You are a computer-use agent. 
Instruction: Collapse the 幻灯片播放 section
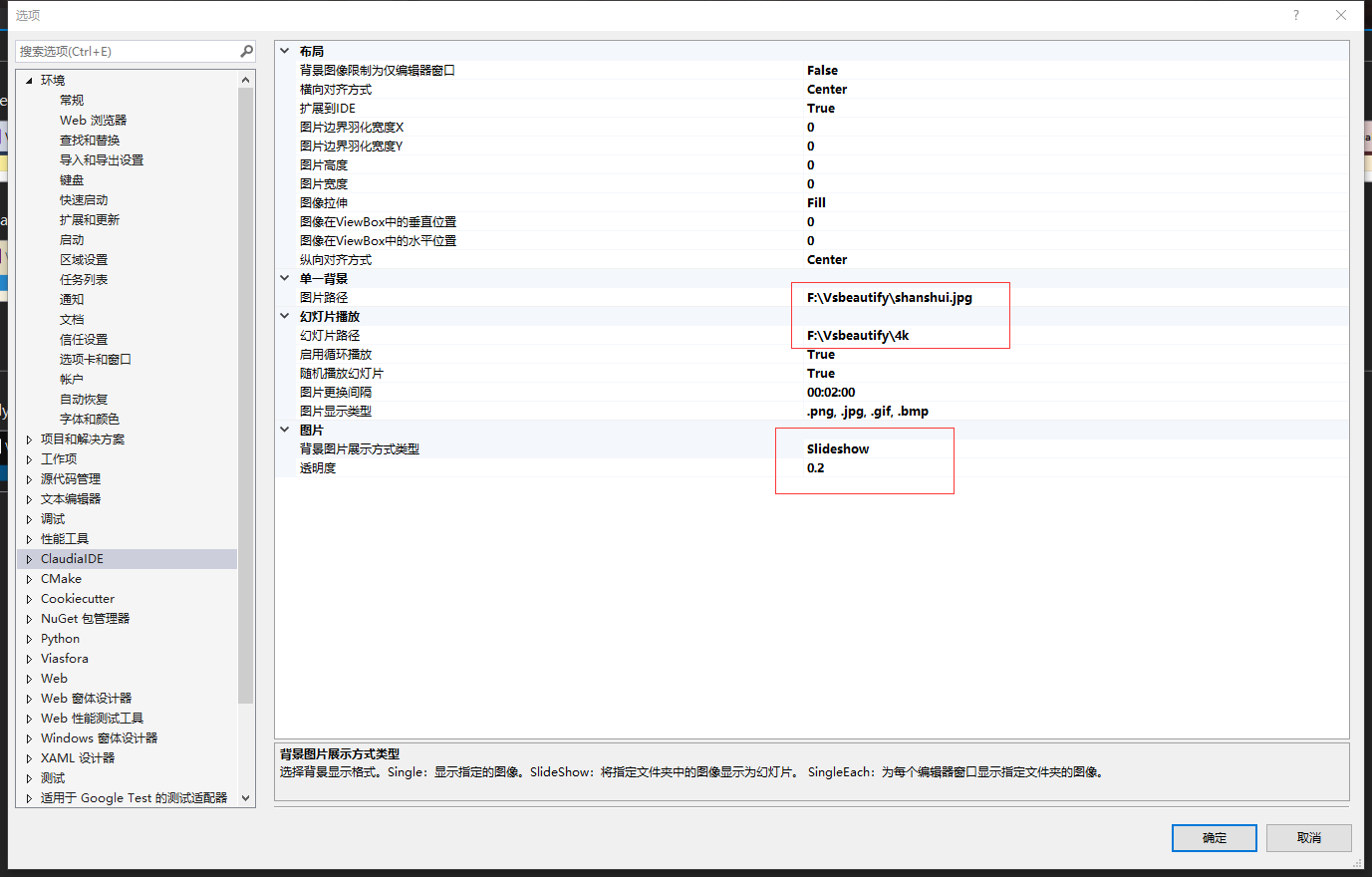click(x=286, y=315)
